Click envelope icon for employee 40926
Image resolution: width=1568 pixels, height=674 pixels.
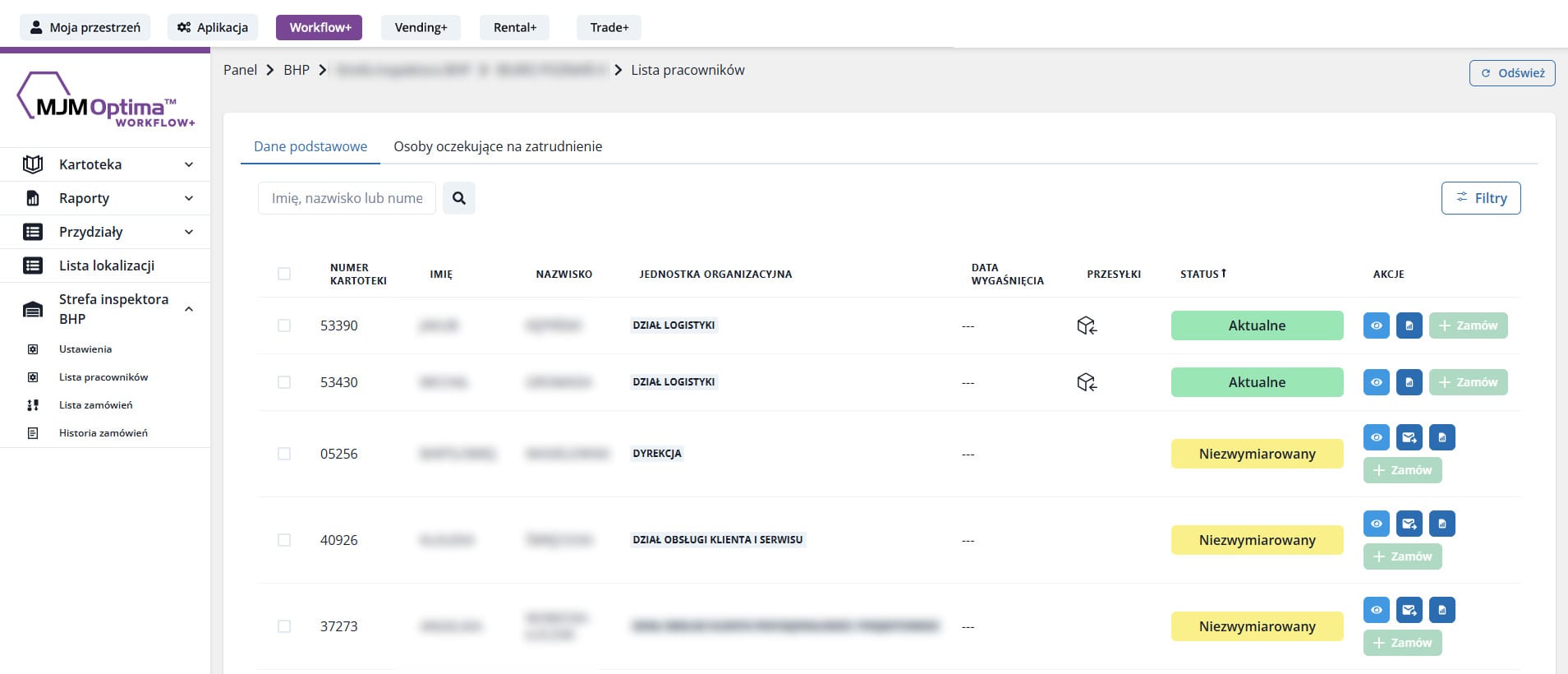1409,524
